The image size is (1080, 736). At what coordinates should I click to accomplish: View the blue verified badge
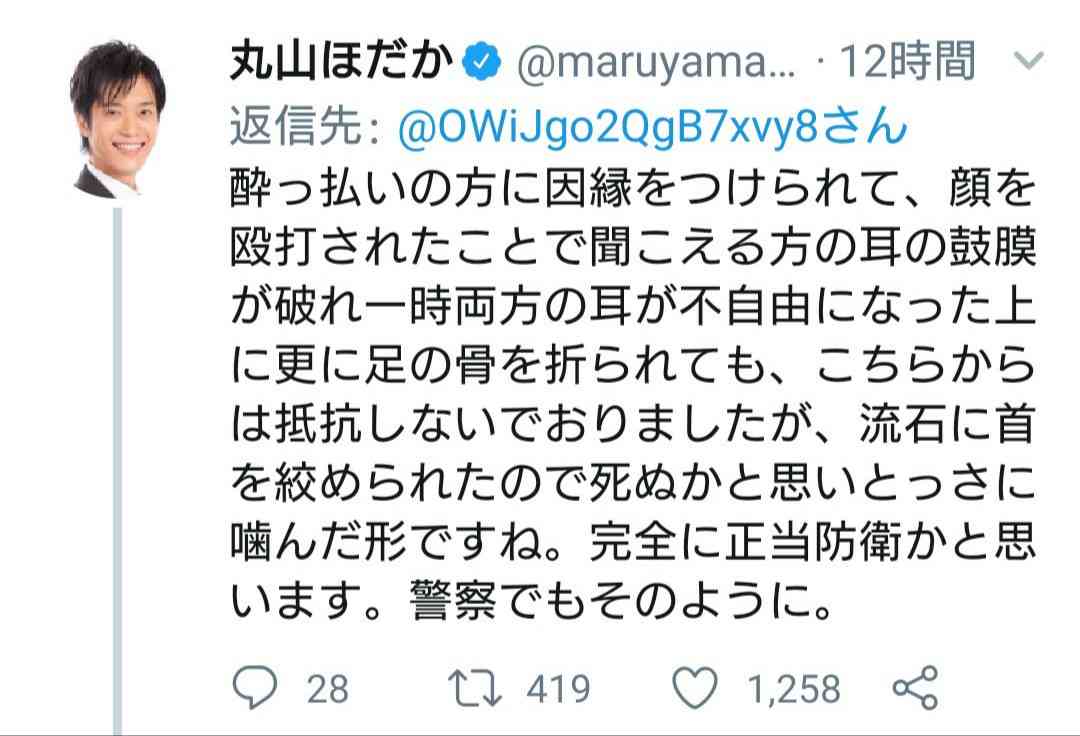click(484, 63)
